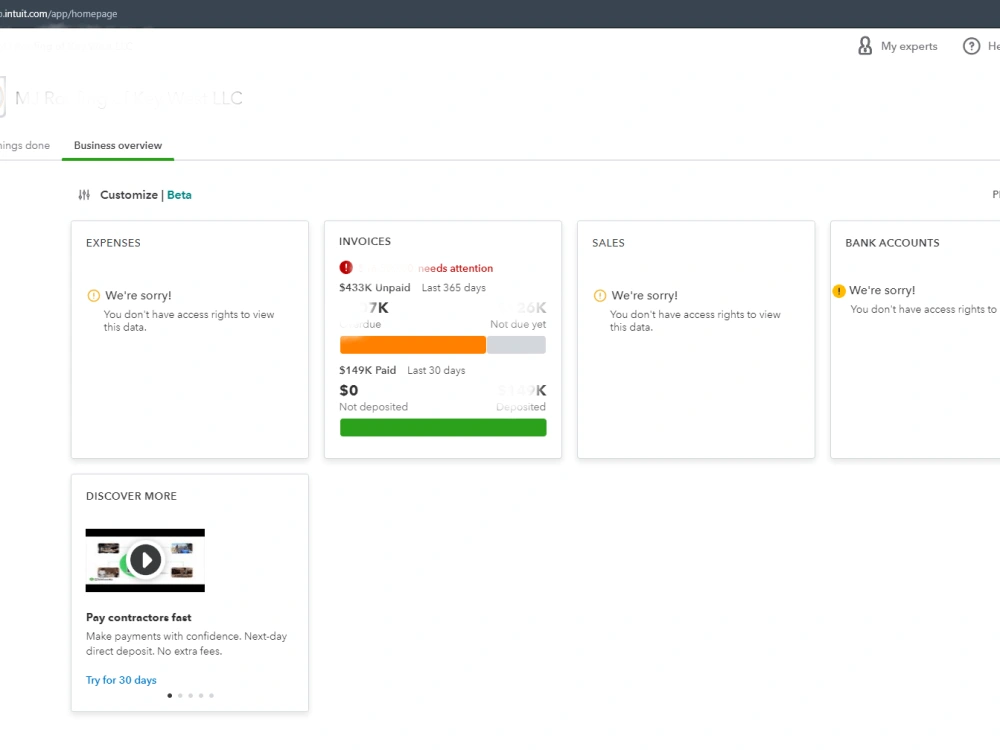Click the Sales card warning icon
Viewport: 1000px width, 750px height.
coord(599,295)
